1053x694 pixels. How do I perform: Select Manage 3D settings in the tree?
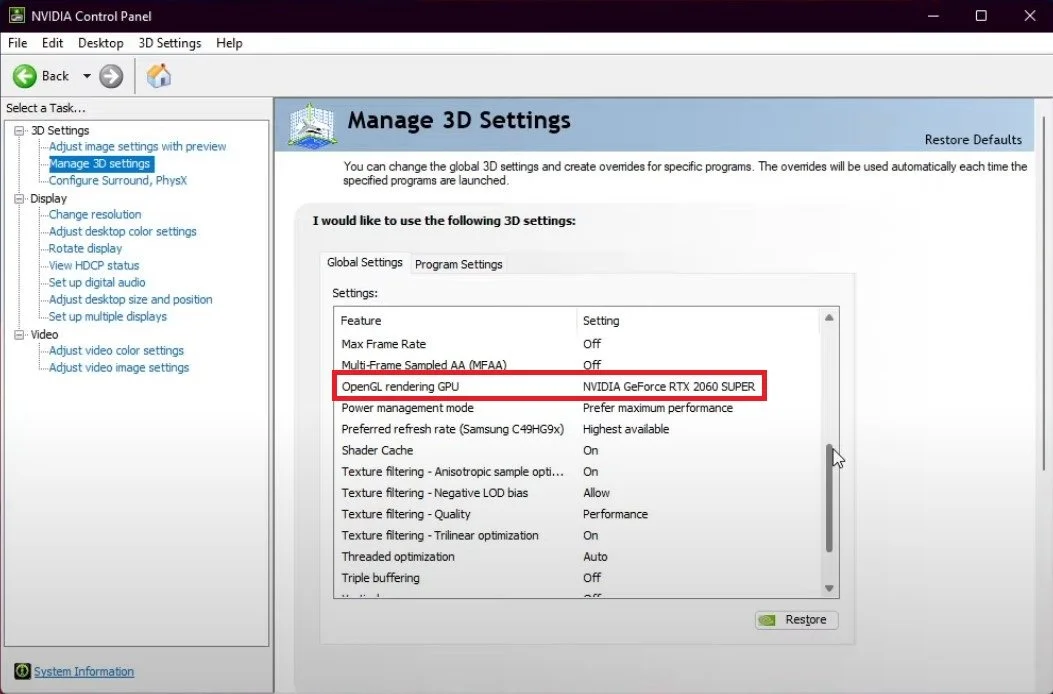point(99,163)
